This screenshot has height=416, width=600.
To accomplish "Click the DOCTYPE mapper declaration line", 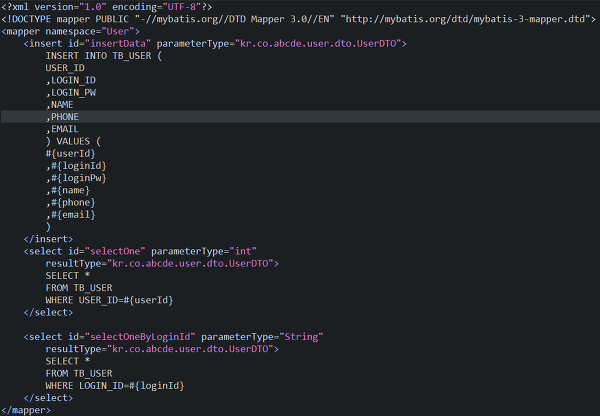I will [298, 19].
